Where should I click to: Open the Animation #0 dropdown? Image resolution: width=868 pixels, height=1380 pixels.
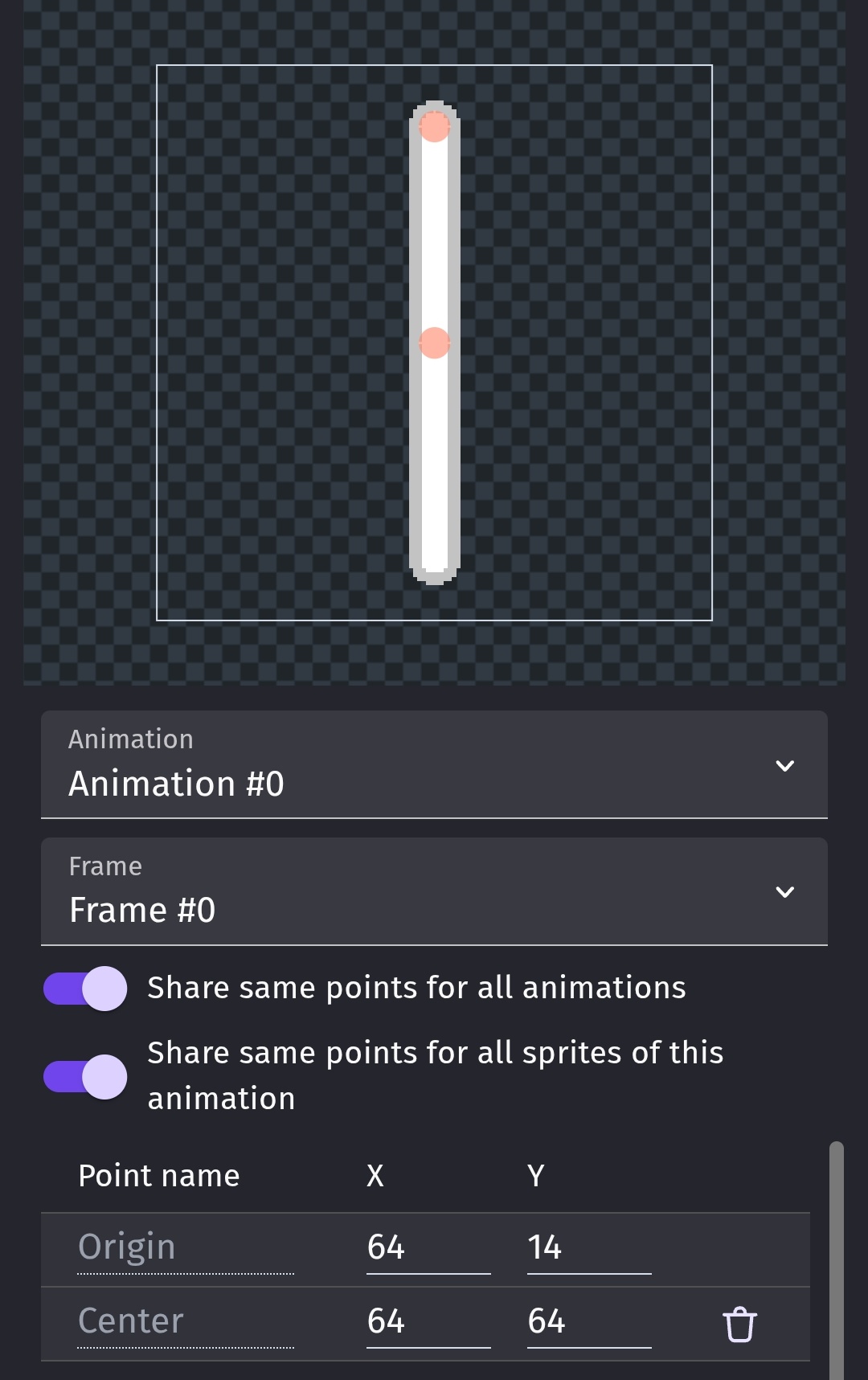point(434,764)
